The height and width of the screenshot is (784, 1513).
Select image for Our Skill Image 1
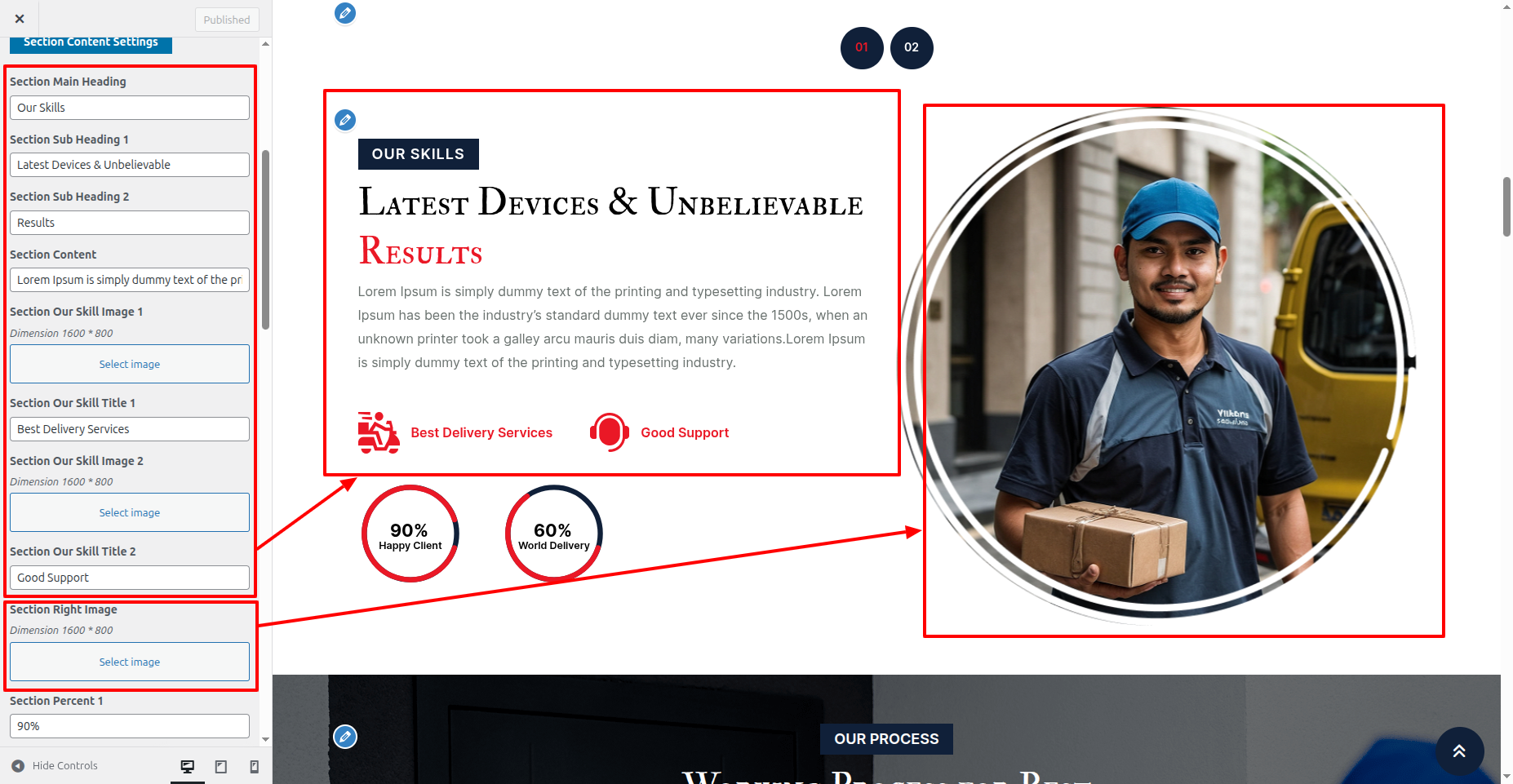click(130, 364)
